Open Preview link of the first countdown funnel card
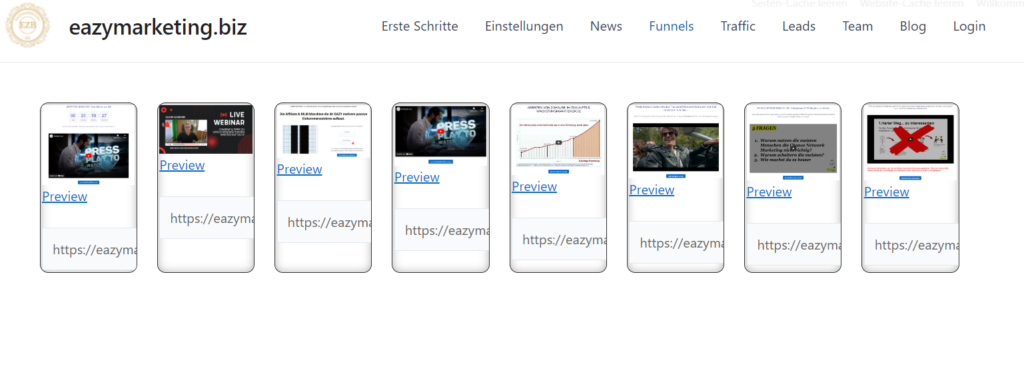 click(65, 196)
